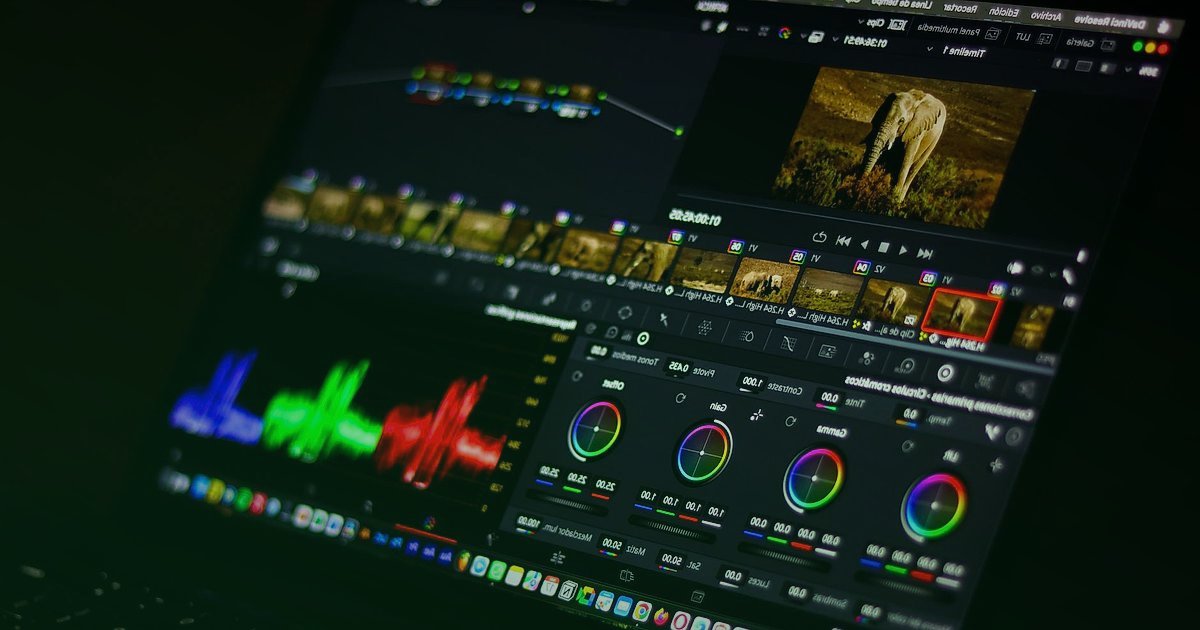Open the Color Warper palette icon

(x=705, y=328)
